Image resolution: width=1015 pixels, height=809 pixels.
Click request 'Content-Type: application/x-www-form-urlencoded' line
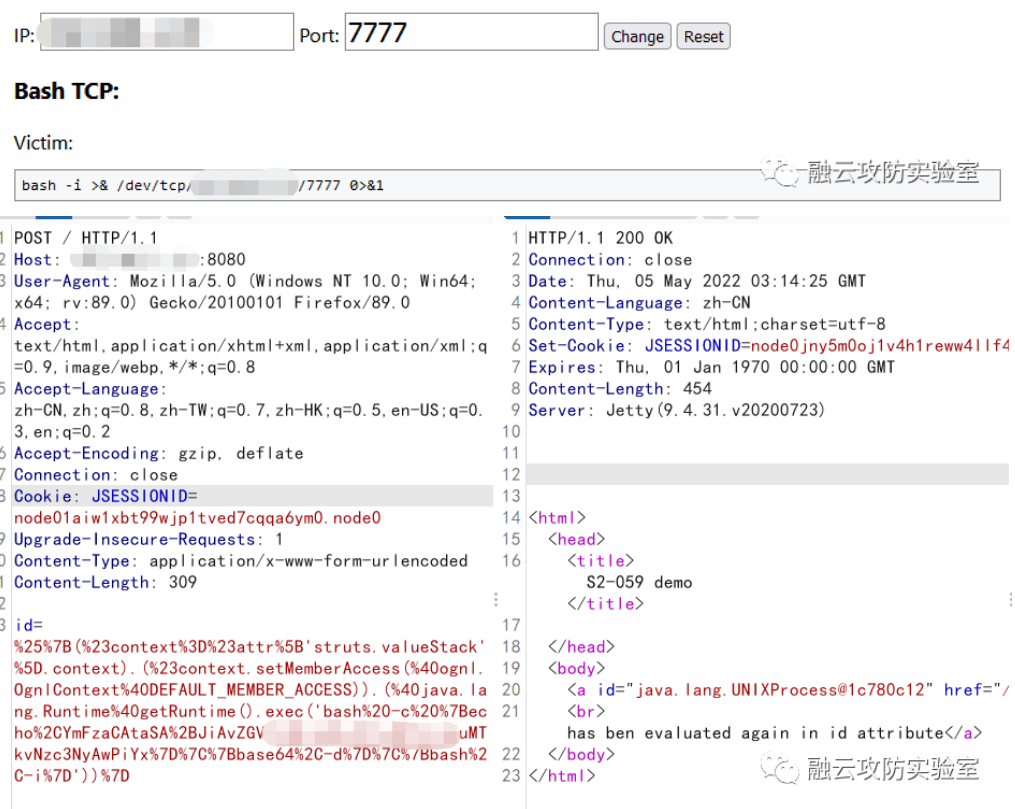click(241, 561)
